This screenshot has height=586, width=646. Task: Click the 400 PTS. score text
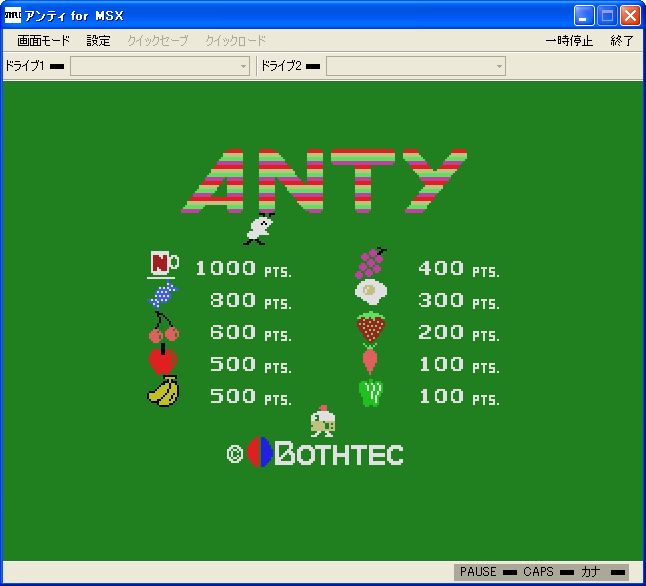[459, 269]
